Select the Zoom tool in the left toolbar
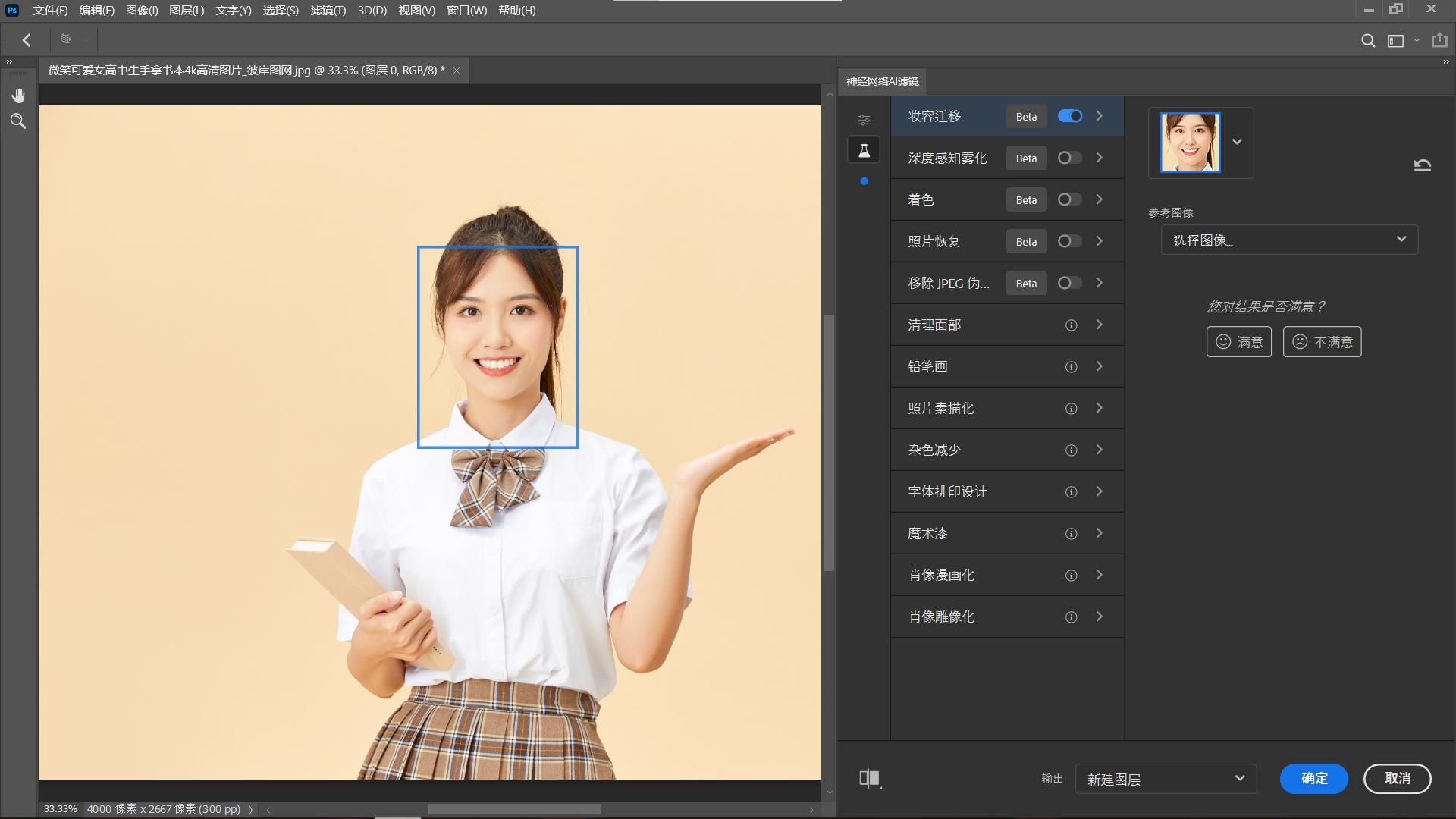This screenshot has height=819, width=1456. click(x=17, y=121)
